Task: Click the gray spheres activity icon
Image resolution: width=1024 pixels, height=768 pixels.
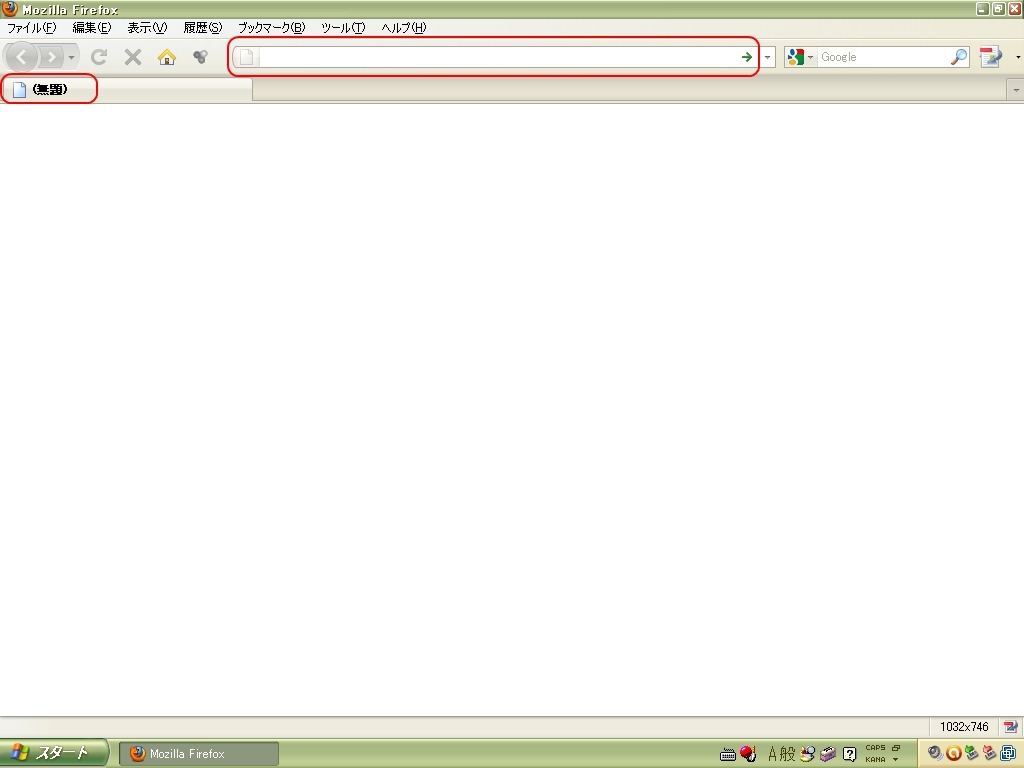Action: coord(200,57)
